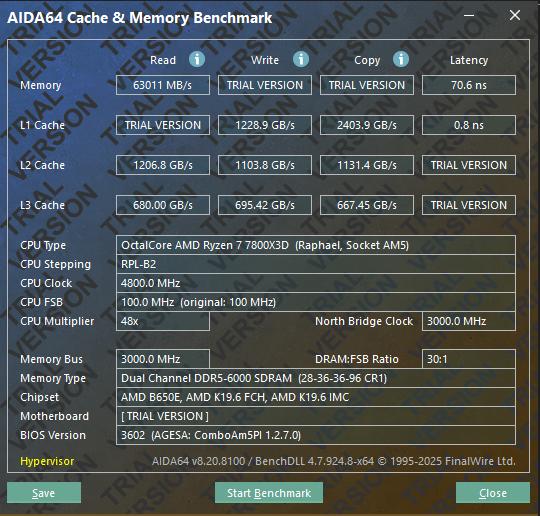Screen dimensions: 540x516
Task: Click the Latency column header
Action: tap(469, 61)
